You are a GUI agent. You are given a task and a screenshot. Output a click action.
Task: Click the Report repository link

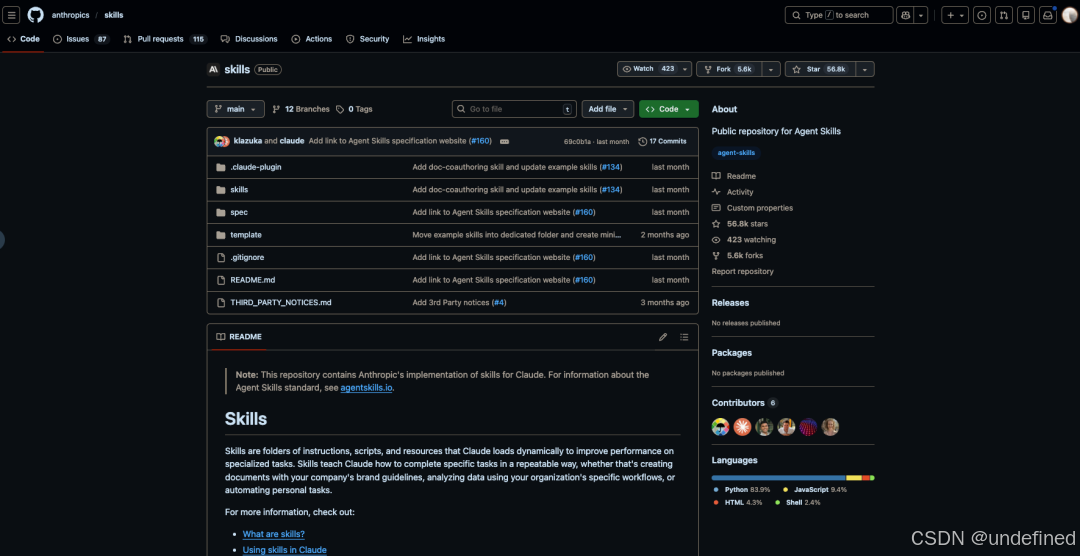coord(742,271)
